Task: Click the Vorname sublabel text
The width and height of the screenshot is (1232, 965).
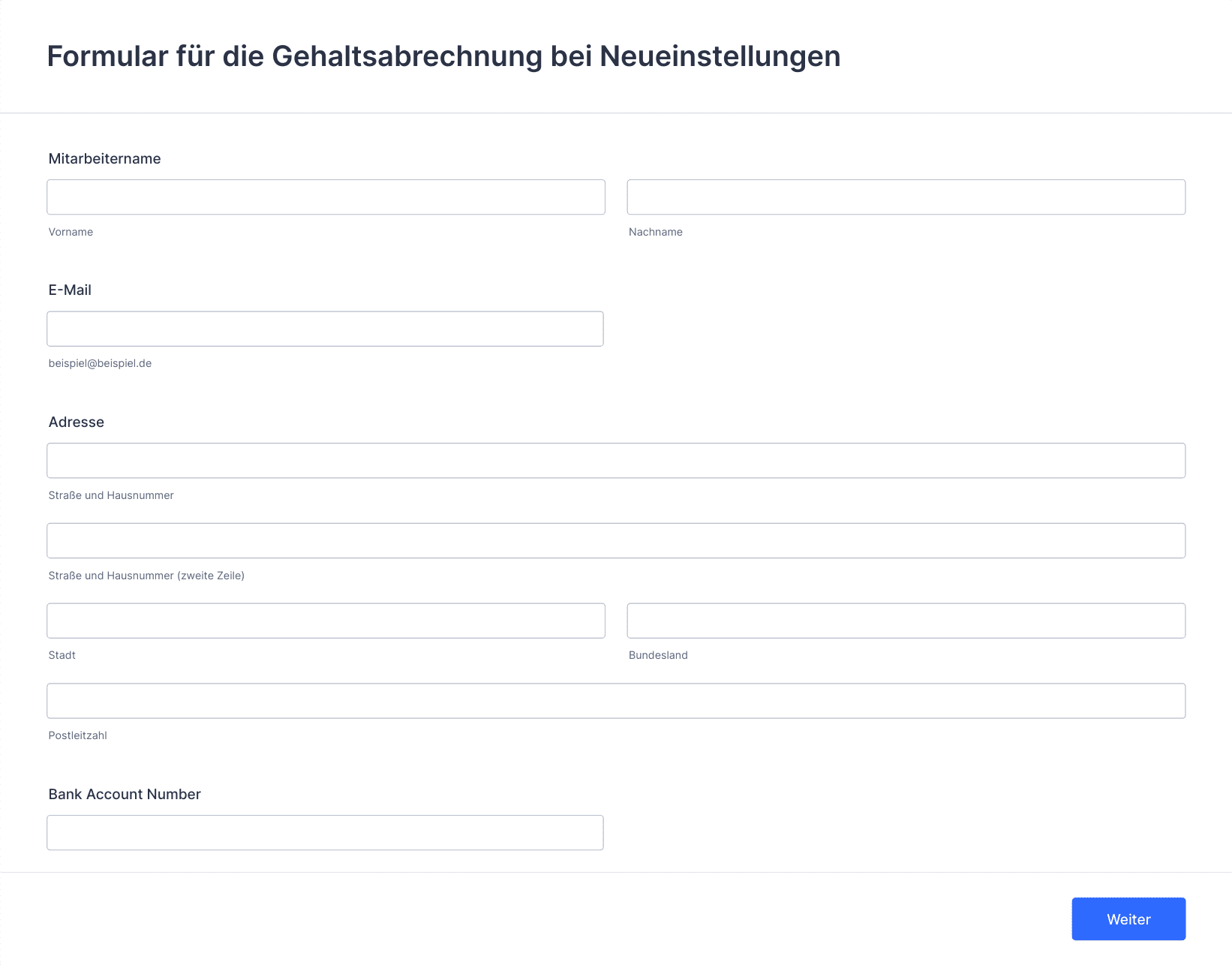Action: (71, 232)
